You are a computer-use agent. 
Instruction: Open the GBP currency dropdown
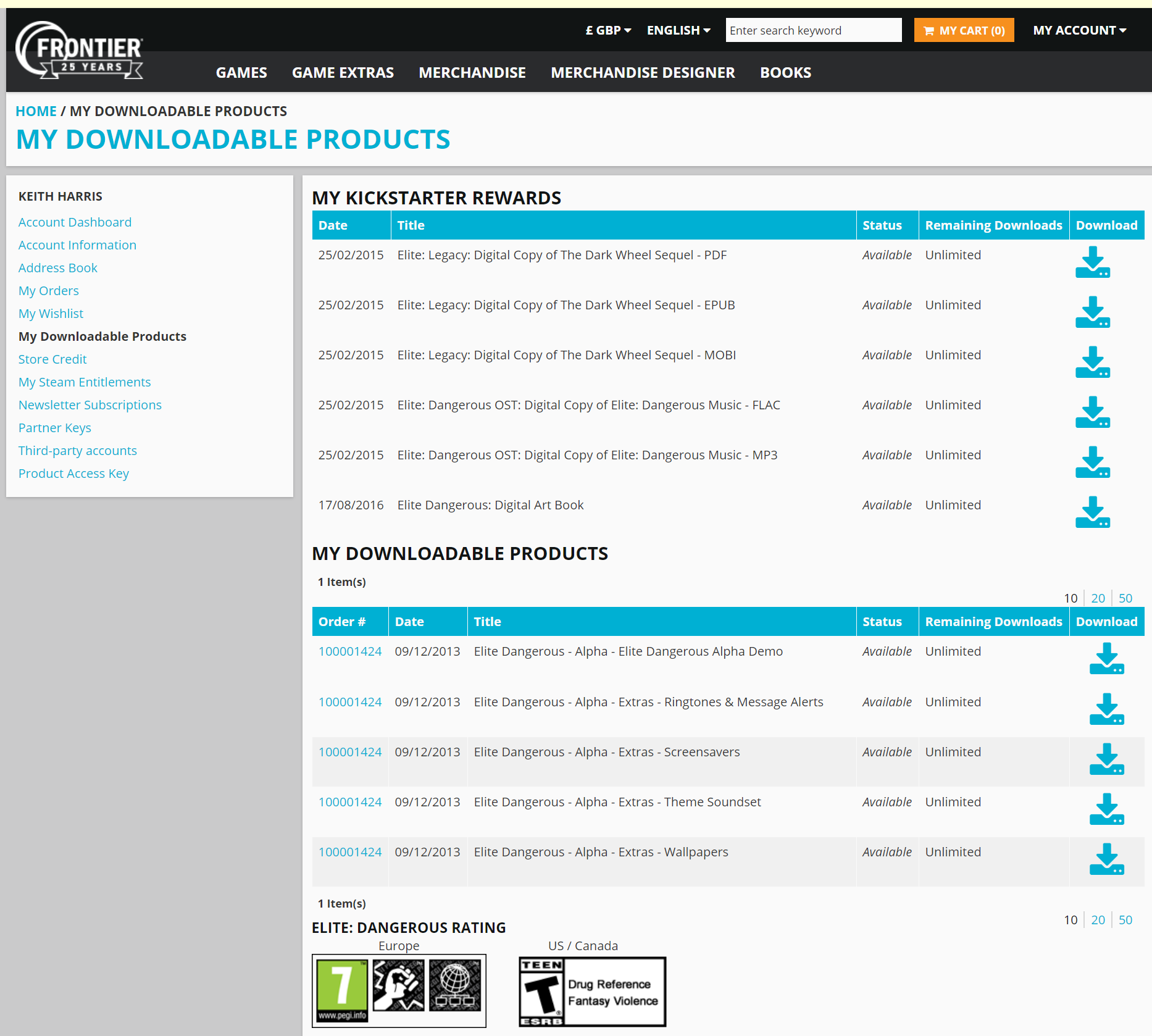point(608,30)
